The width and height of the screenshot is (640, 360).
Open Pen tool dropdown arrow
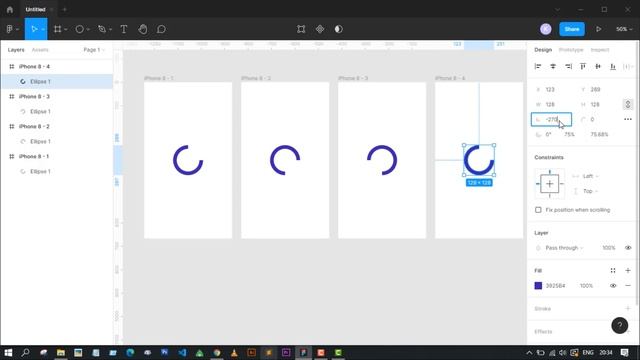(x=110, y=29)
